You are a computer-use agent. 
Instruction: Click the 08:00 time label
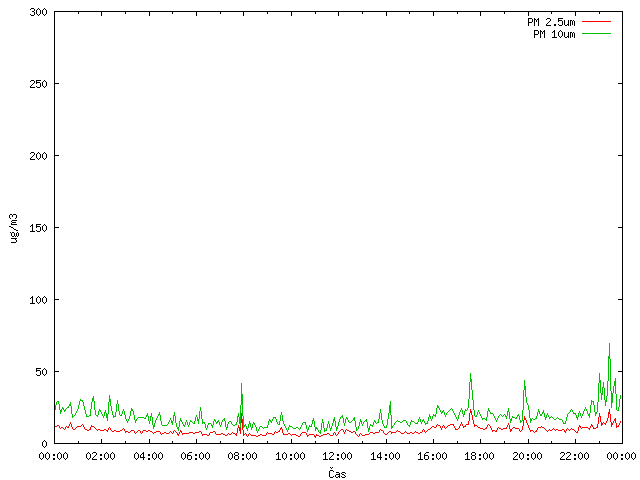click(242, 456)
